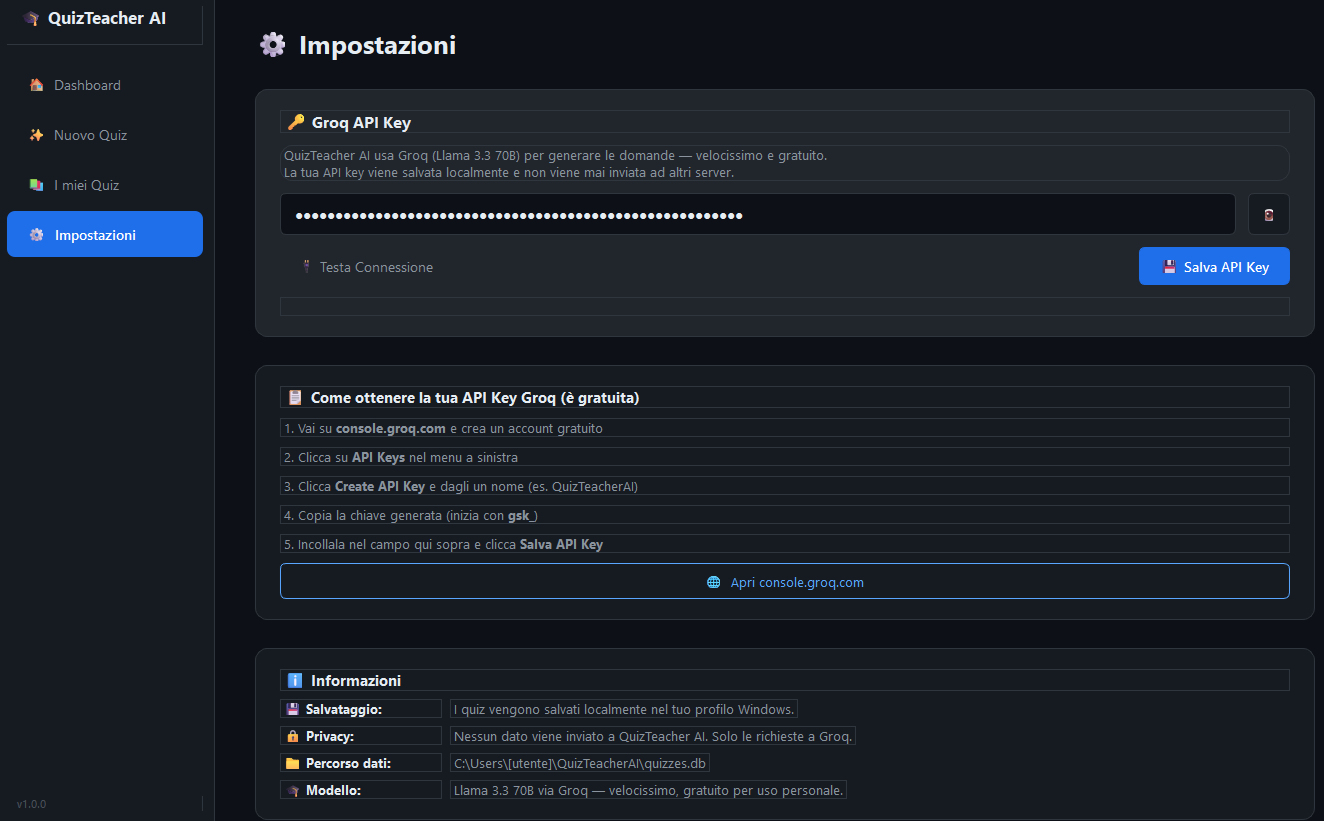Click Testa Connessione to test the API
The width and height of the screenshot is (1324, 822).
(367, 267)
